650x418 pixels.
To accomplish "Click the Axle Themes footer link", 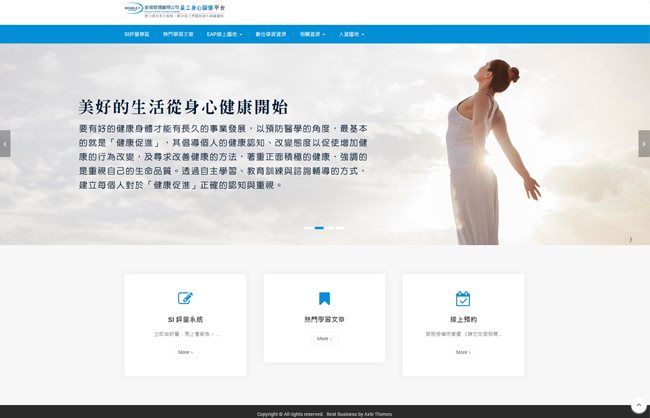I will (x=376, y=413).
